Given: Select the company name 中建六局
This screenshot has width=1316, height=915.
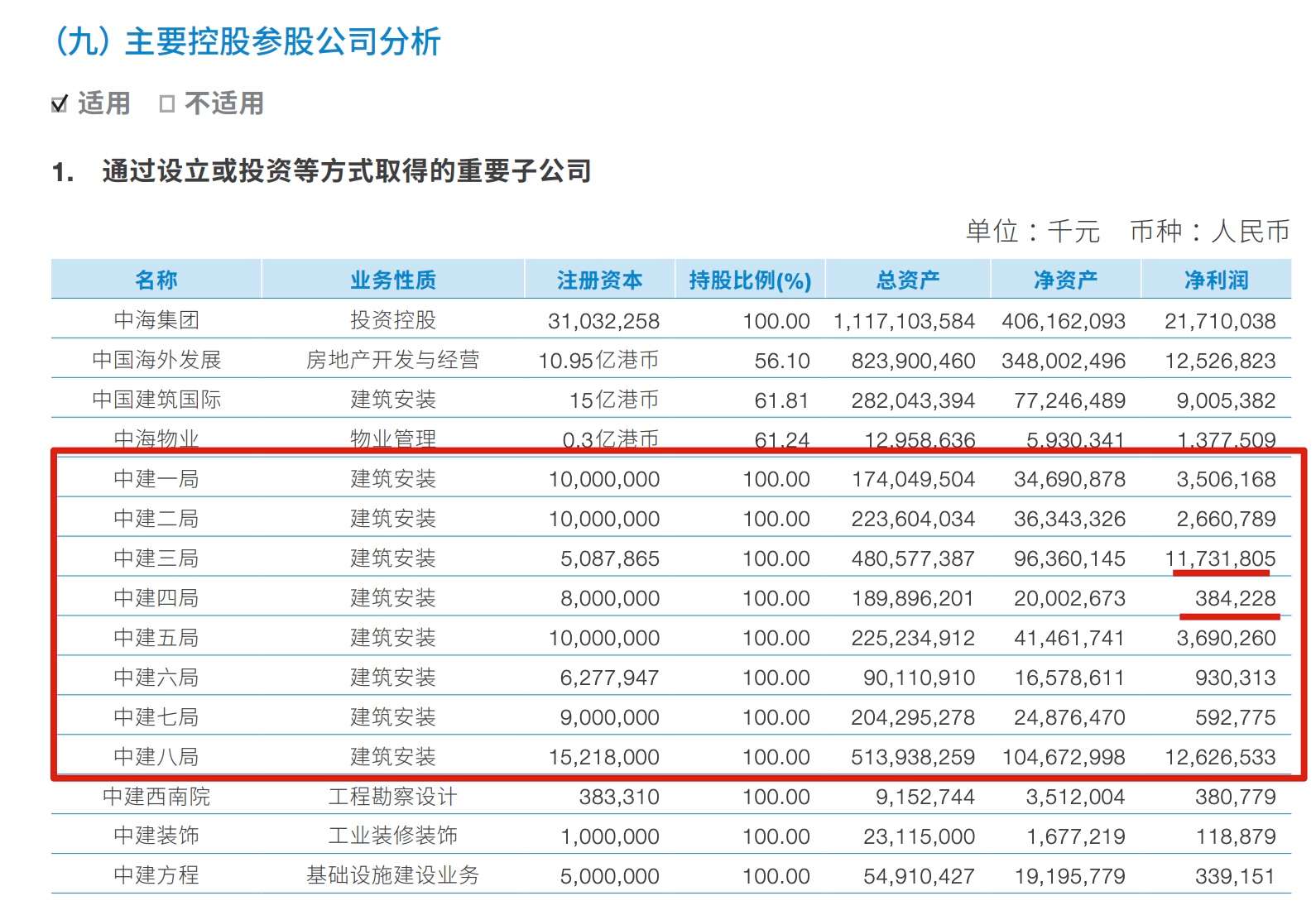Looking at the screenshot, I should 156,678.
